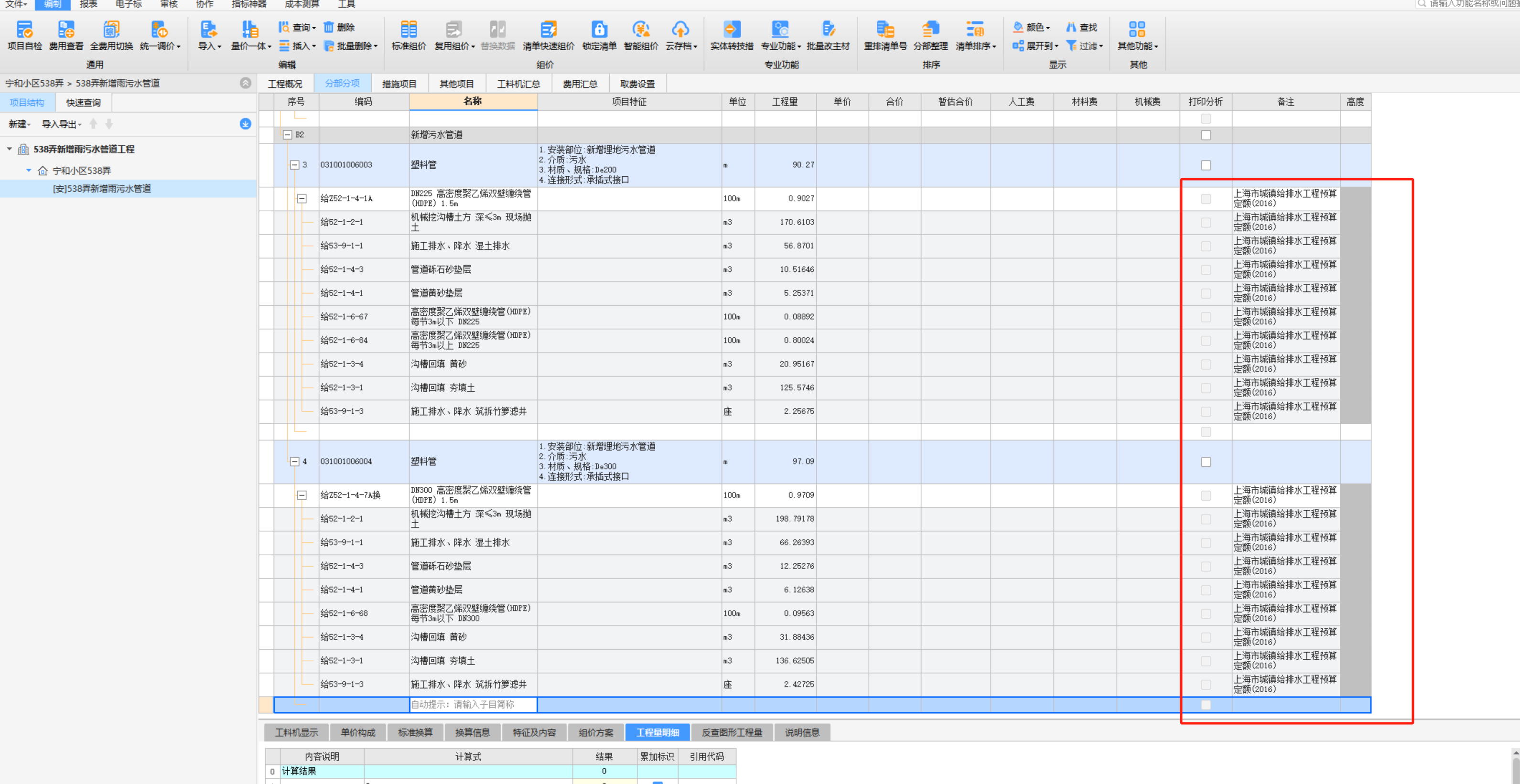This screenshot has height=784, width=1520.
Task: Show the 单价构成 bottom tab
Action: [x=358, y=733]
